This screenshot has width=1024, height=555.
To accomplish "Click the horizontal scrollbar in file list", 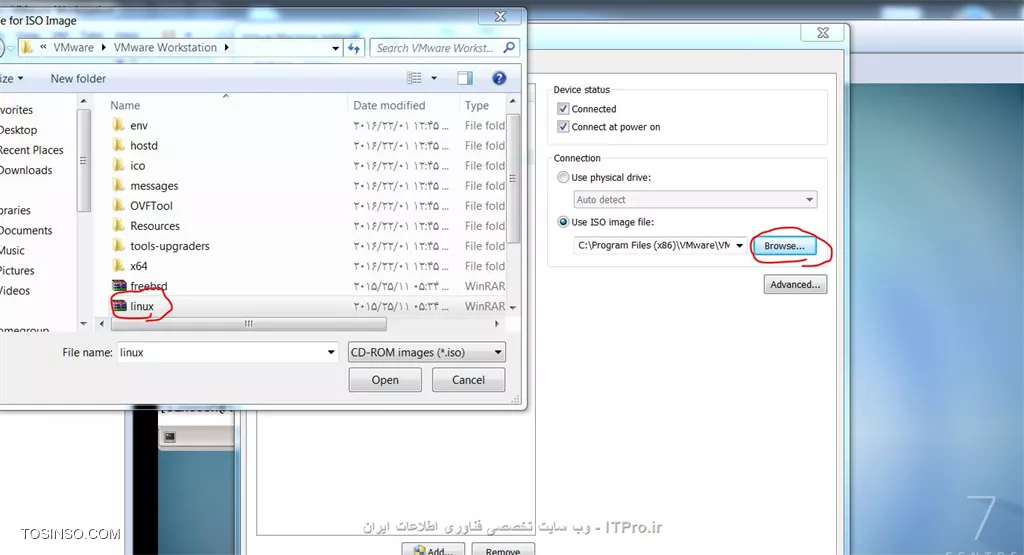I will point(248,324).
